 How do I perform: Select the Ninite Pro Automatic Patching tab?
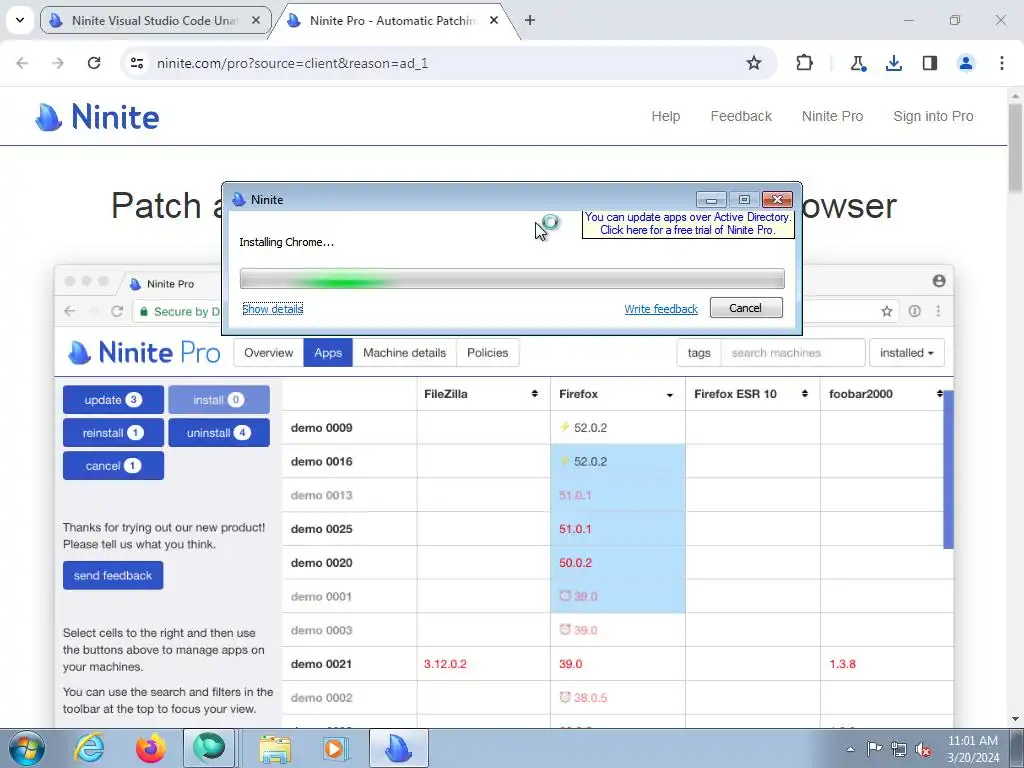point(394,20)
